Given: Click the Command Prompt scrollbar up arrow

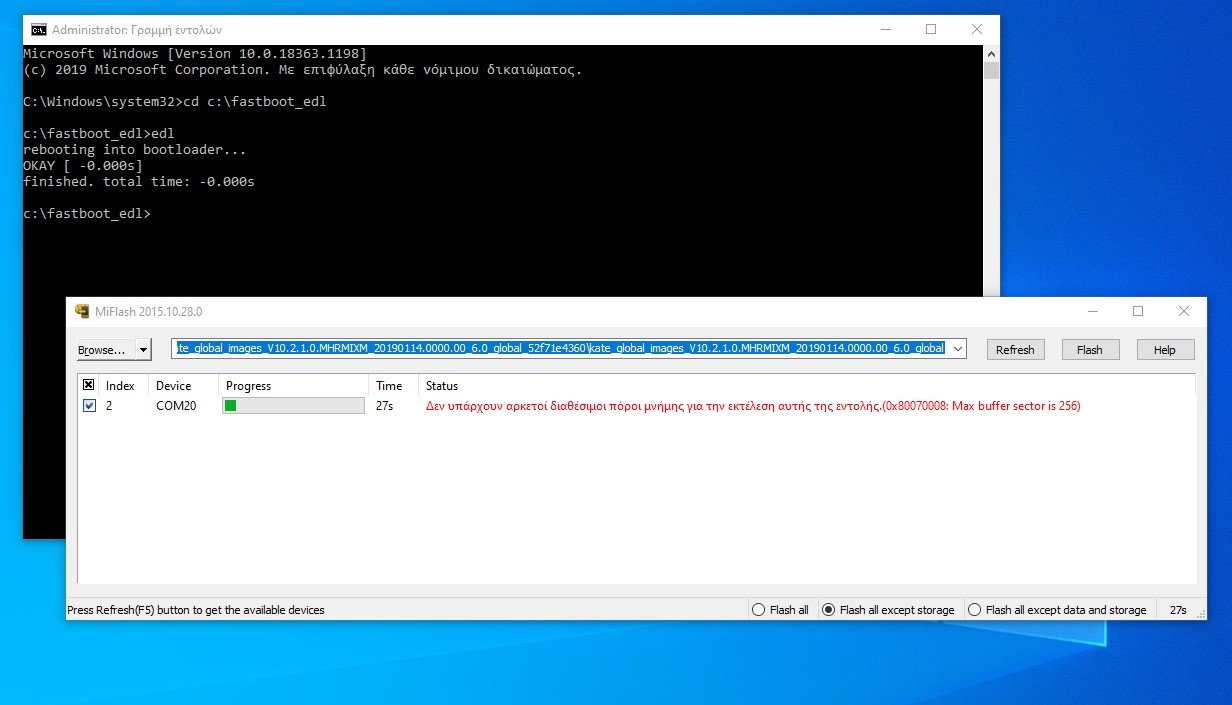Looking at the screenshot, I should point(991,53).
